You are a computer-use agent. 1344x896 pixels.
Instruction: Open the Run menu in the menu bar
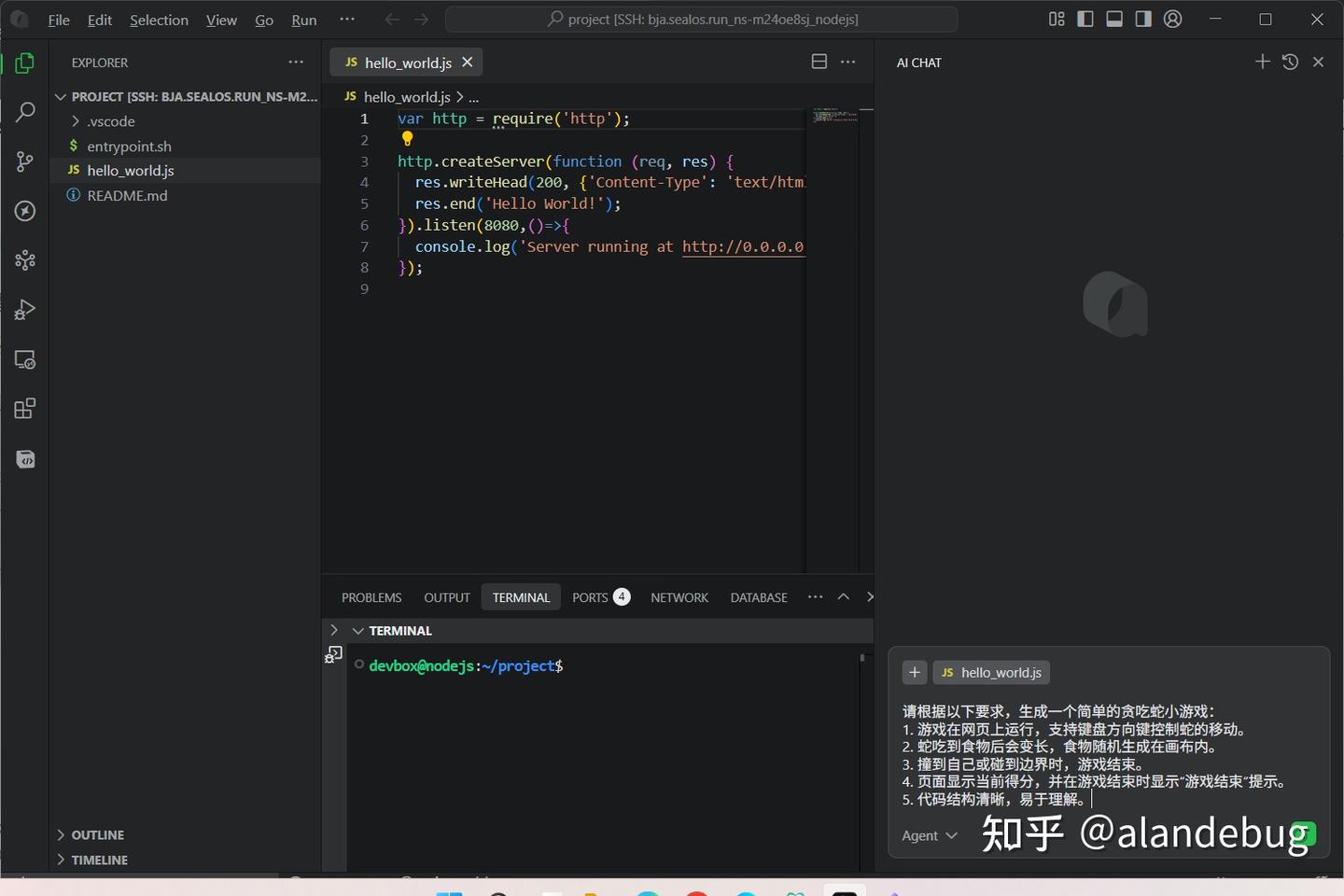pos(303,19)
